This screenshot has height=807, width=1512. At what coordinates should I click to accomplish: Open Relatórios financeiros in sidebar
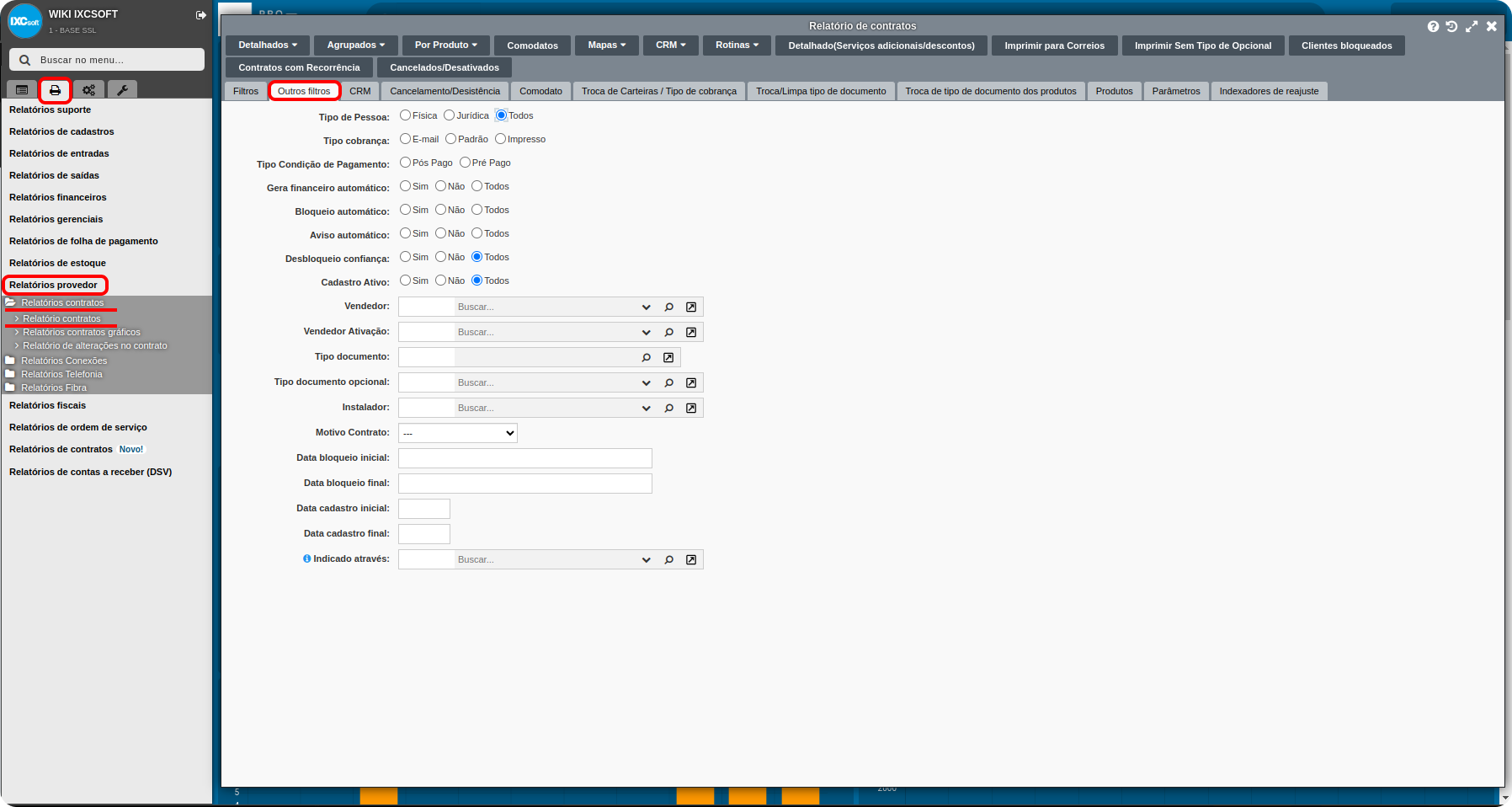pos(58,197)
